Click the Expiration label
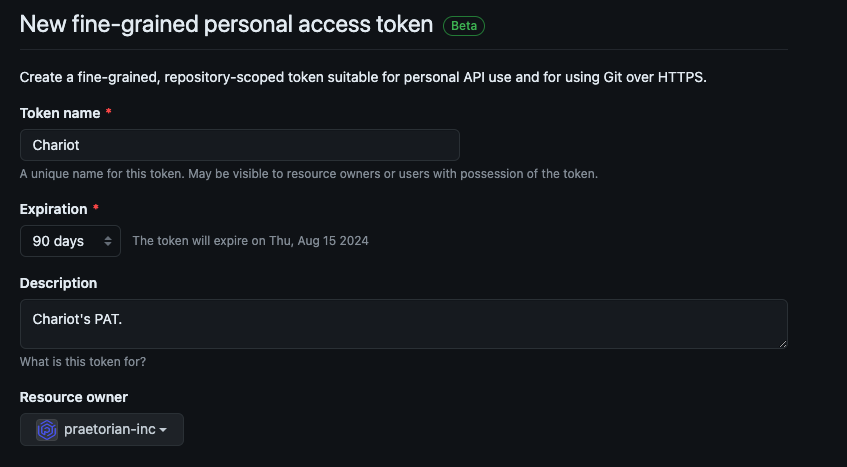This screenshot has width=847, height=467. tap(53, 209)
